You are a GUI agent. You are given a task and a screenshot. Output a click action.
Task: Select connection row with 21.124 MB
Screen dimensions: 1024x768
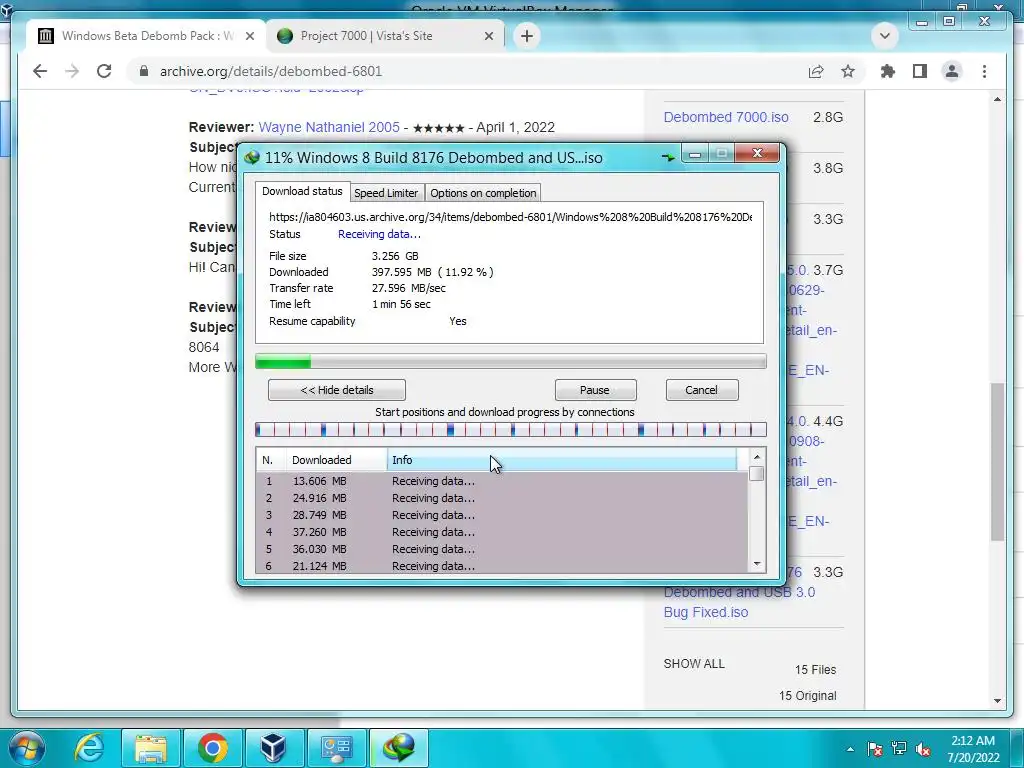coord(502,566)
